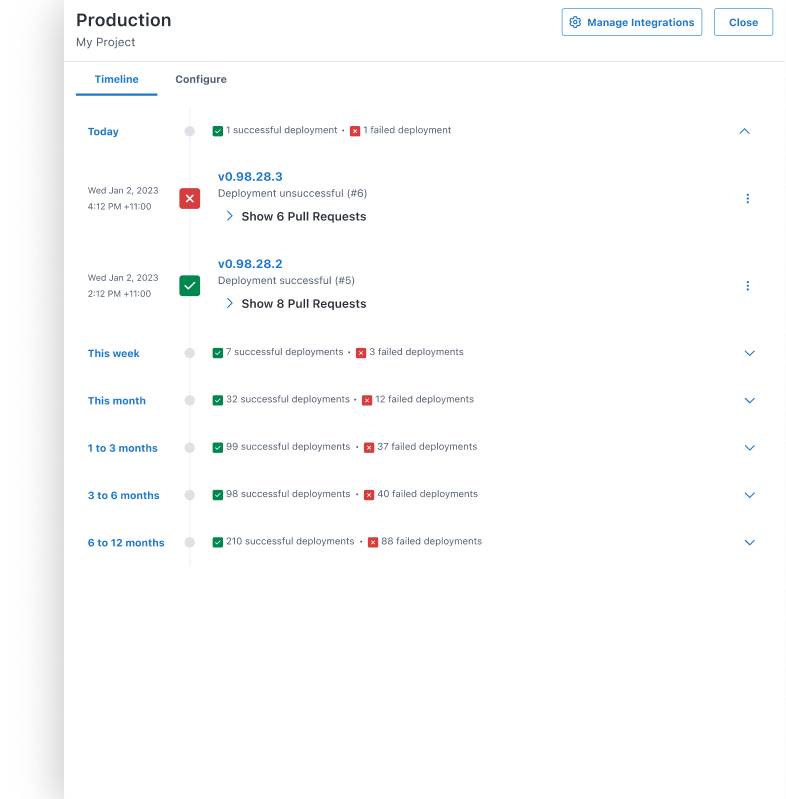Expand the This month section chevron
This screenshot has height=799, width=786.
pyautogui.click(x=749, y=400)
